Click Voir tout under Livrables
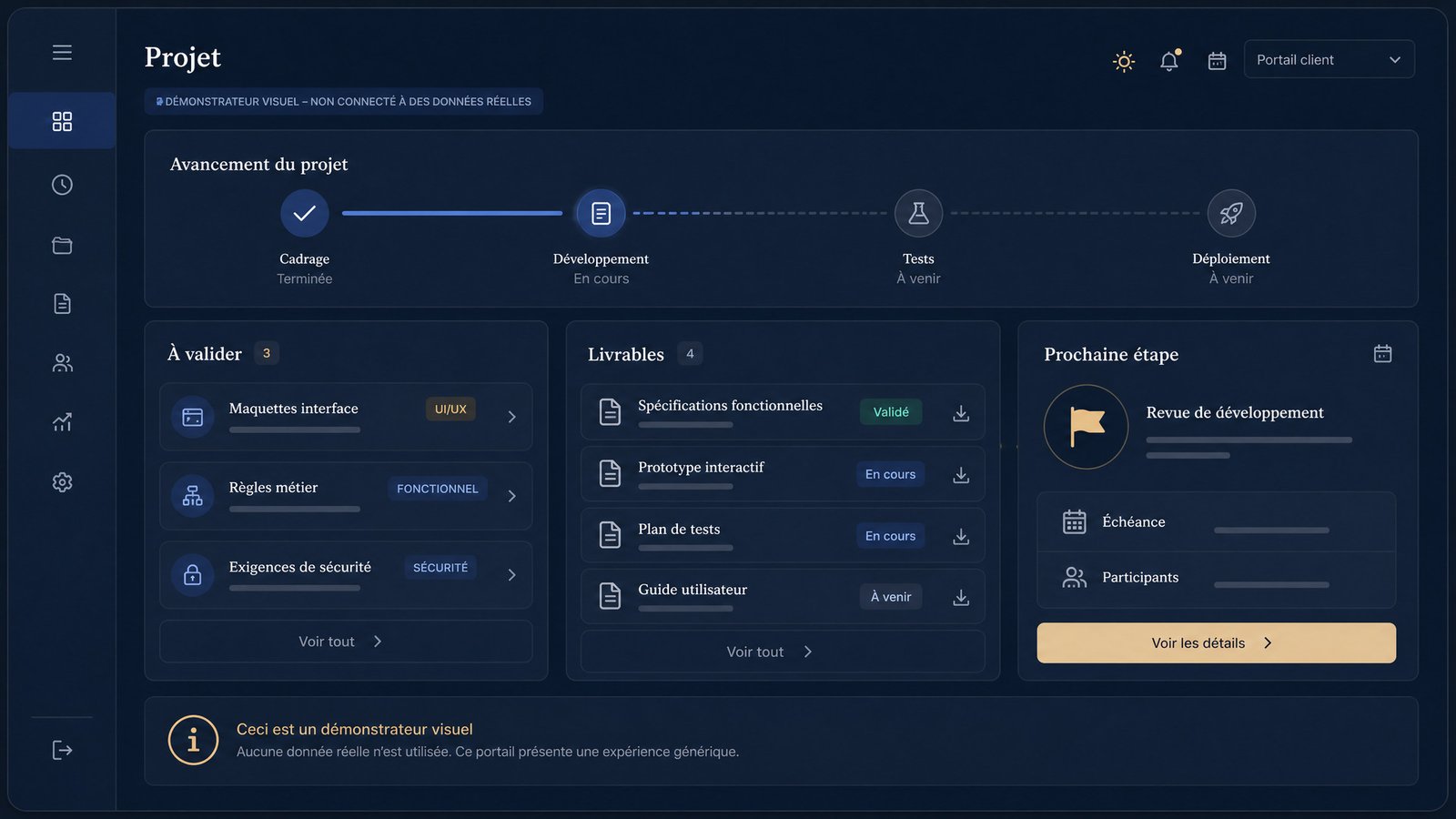Image resolution: width=1456 pixels, height=819 pixels. coord(783,652)
